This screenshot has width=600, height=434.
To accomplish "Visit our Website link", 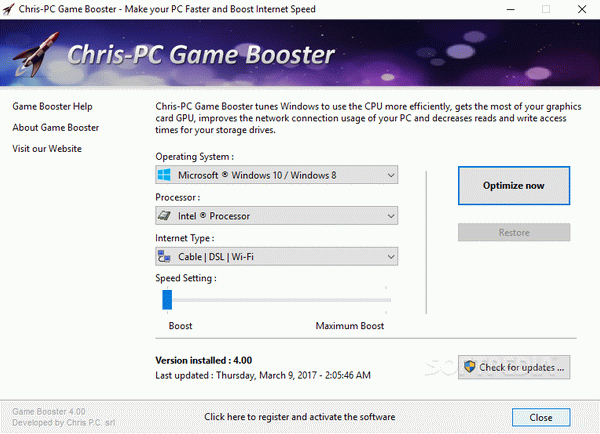I will (47, 148).
